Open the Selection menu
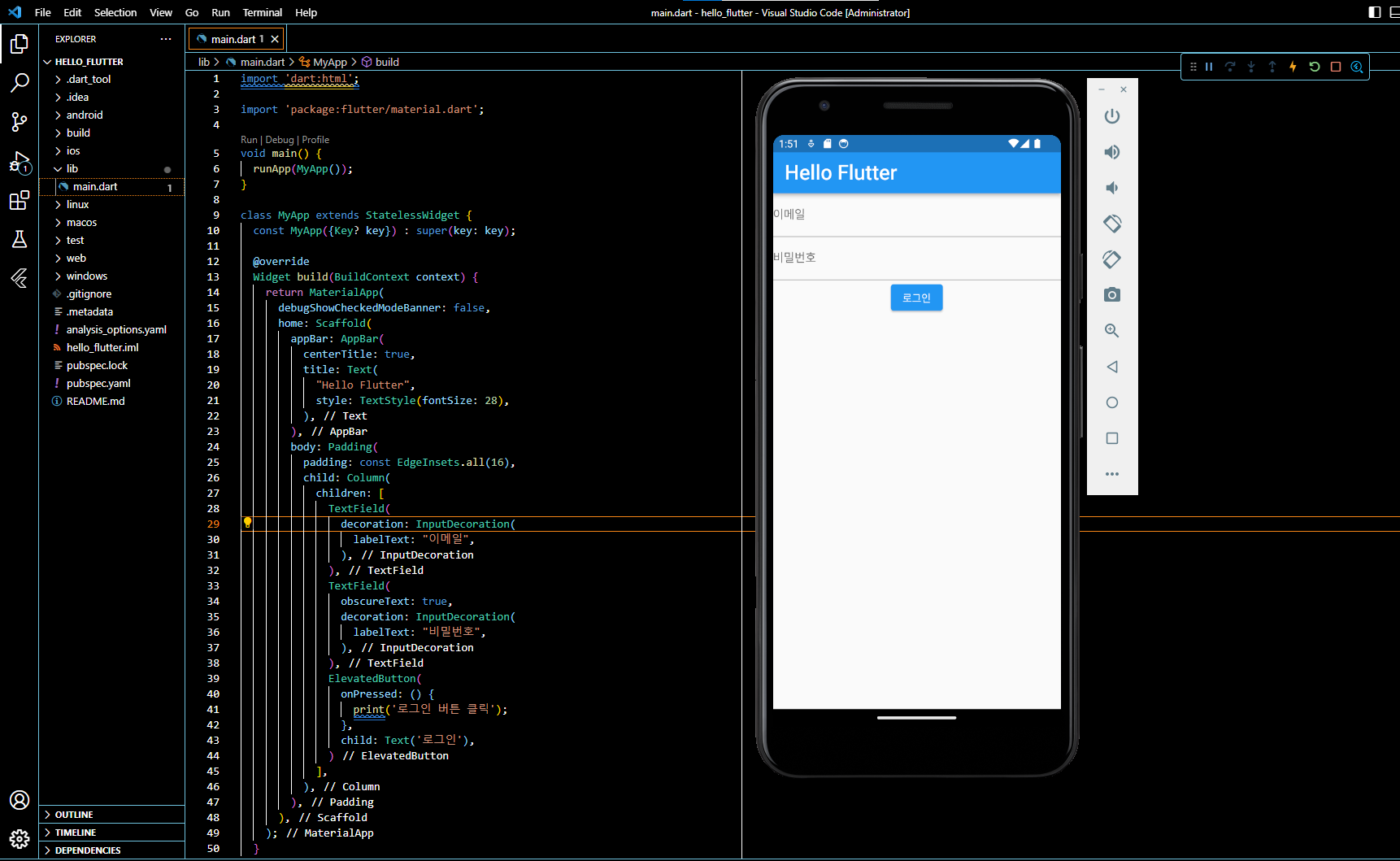Viewport: 1400px width, 861px height. [115, 12]
